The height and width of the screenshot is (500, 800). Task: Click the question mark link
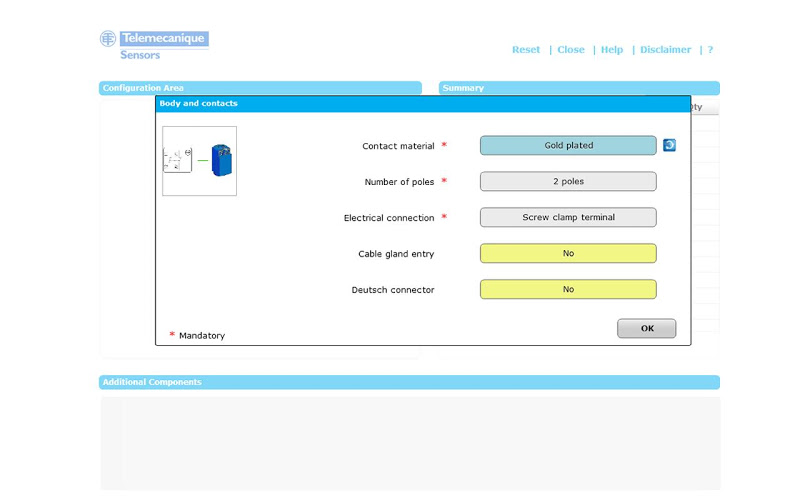tap(710, 50)
